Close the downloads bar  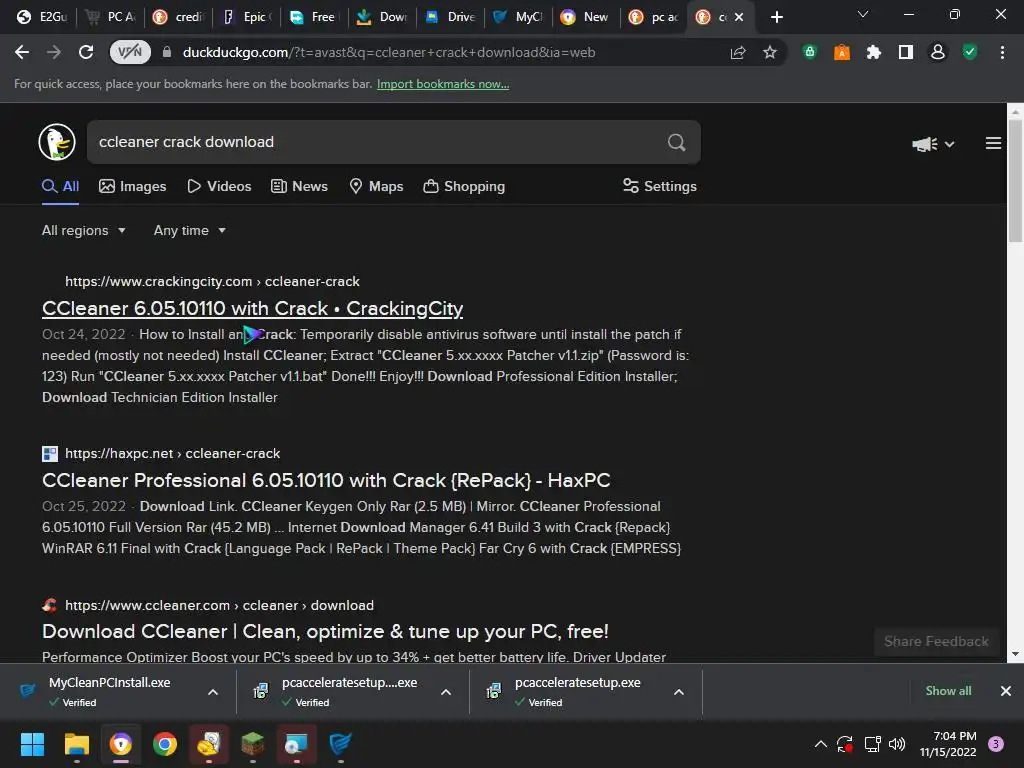pos(1006,691)
